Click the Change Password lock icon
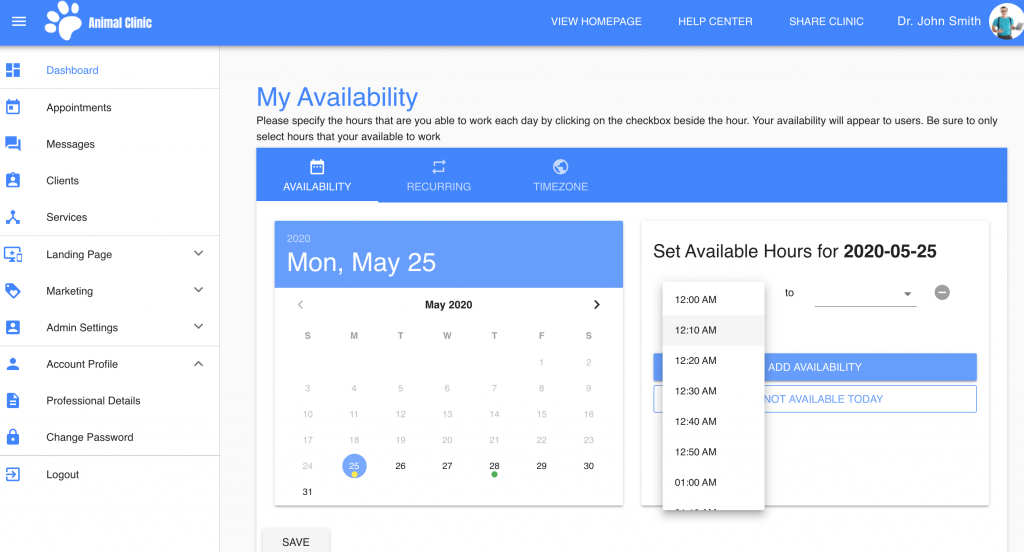This screenshot has height=552, width=1024. pos(13,437)
